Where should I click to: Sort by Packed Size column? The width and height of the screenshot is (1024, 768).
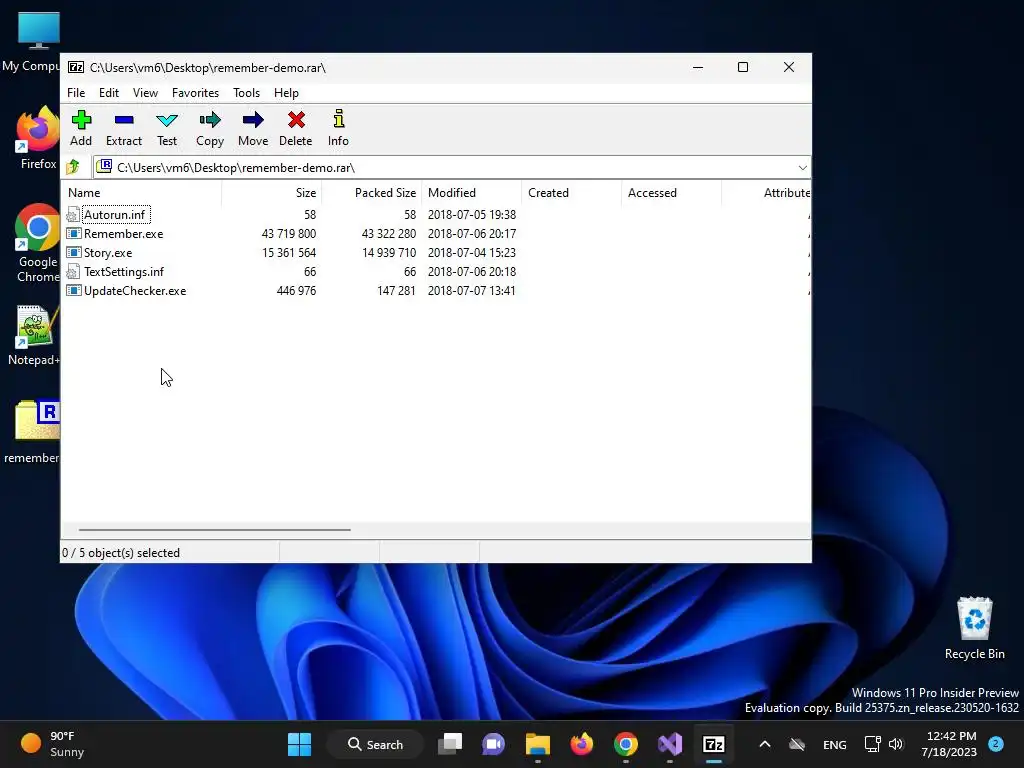click(x=371, y=193)
